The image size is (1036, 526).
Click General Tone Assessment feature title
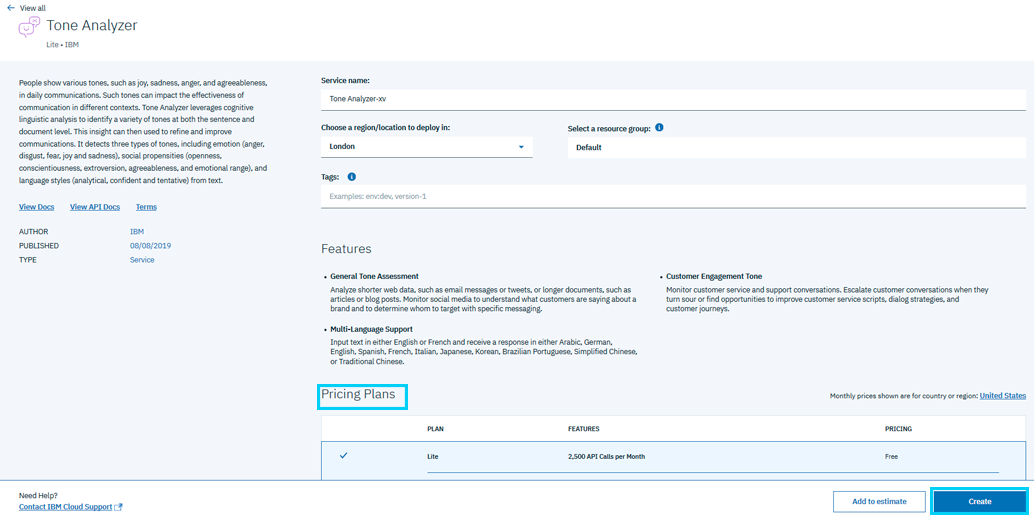pos(375,276)
